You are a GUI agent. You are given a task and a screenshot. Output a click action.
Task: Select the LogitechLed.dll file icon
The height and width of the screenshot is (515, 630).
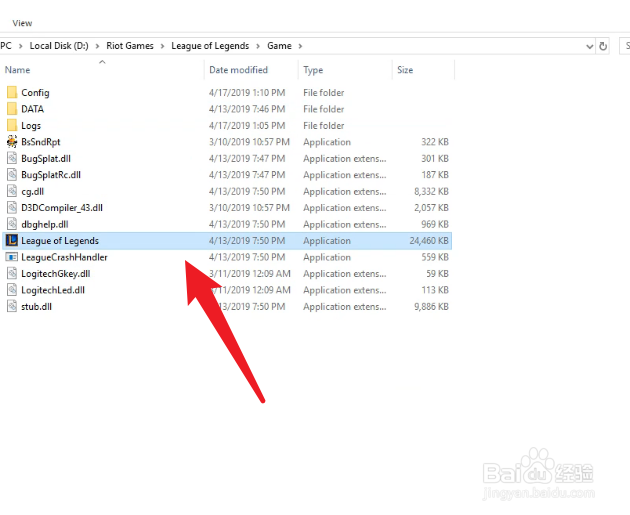12,290
